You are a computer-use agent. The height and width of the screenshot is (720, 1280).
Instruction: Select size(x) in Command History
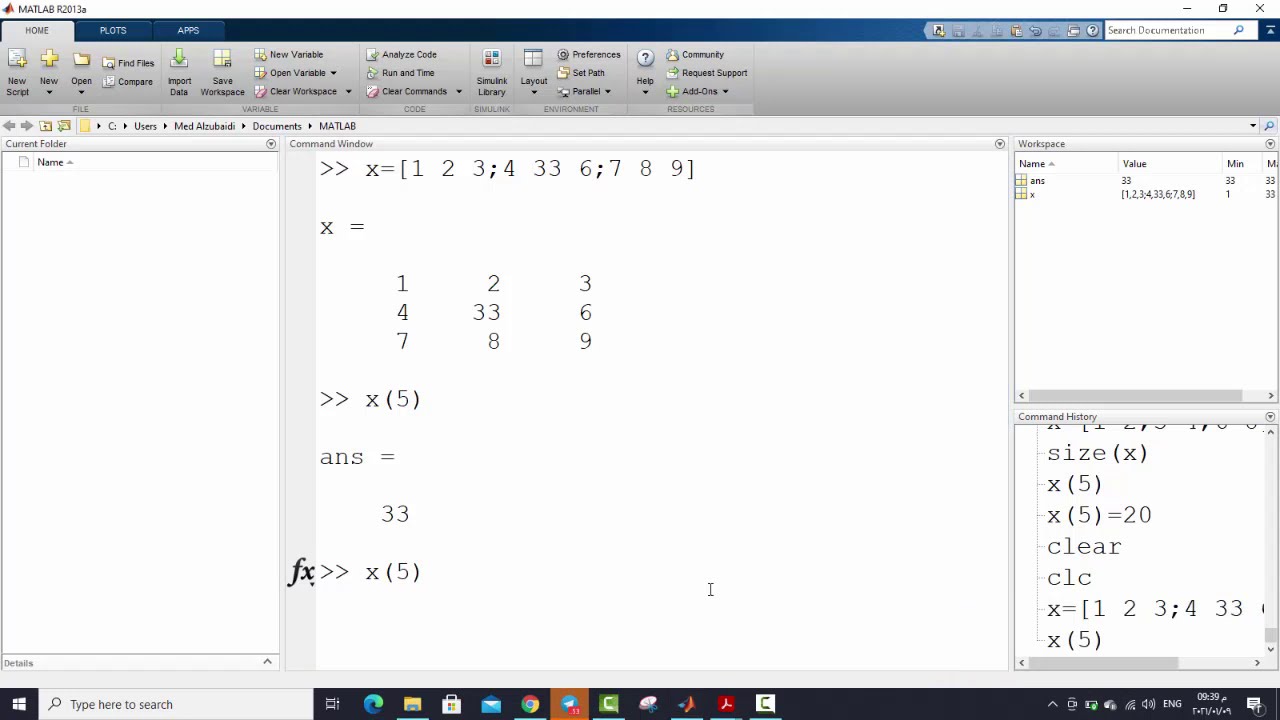(x=1097, y=453)
